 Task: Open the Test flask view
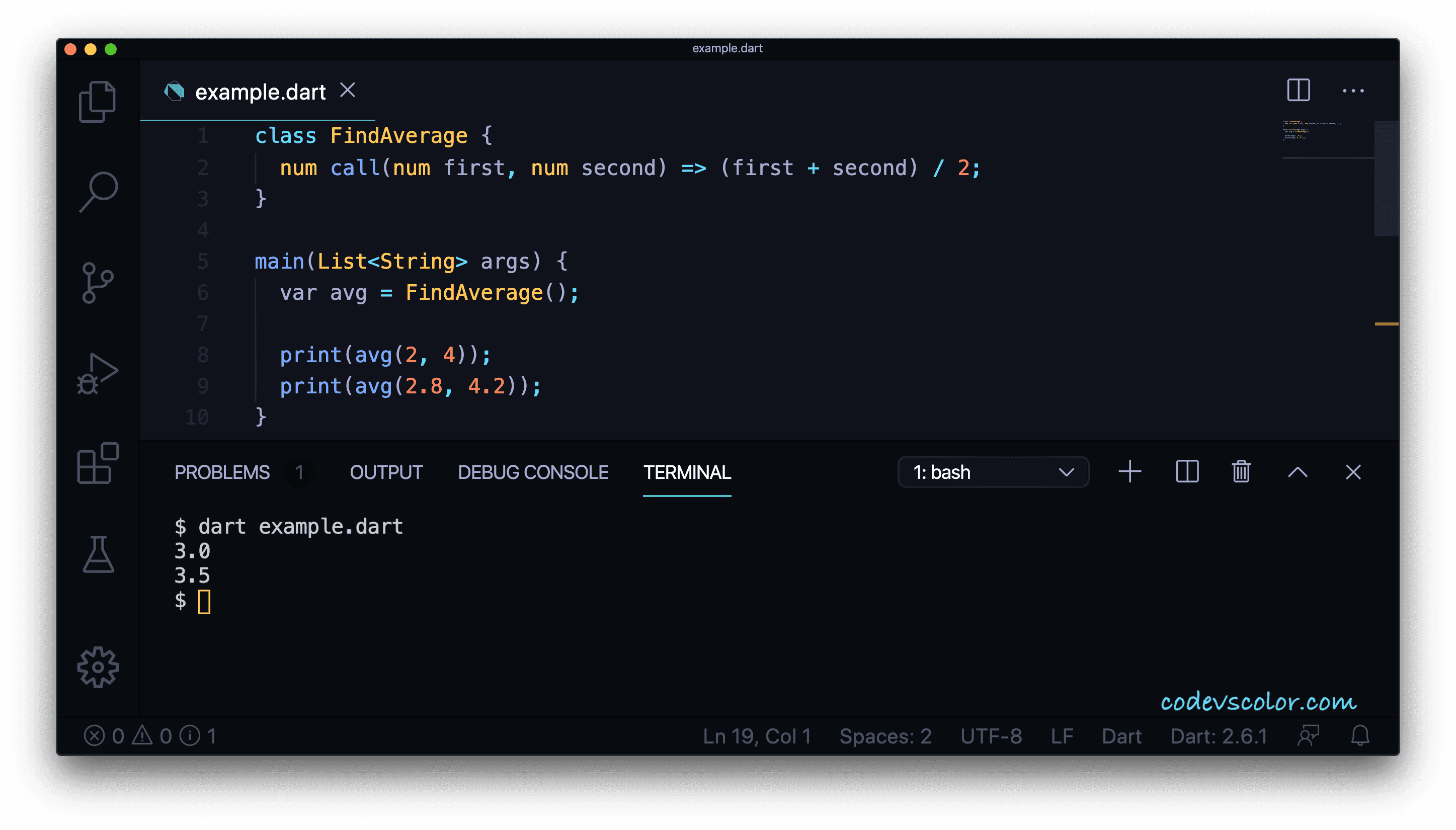tap(98, 554)
